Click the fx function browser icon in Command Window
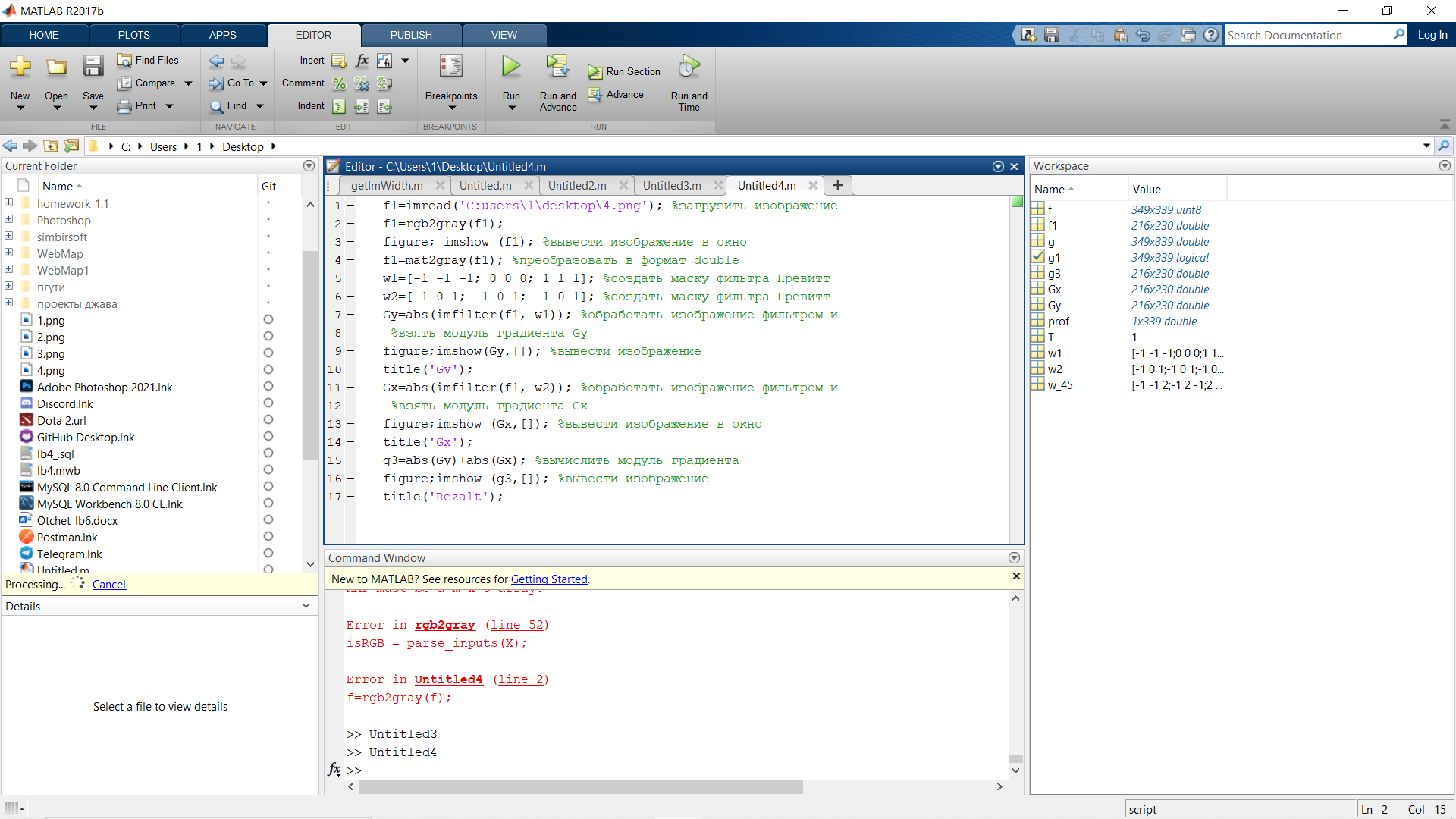Image resolution: width=1456 pixels, height=819 pixels. (x=334, y=770)
